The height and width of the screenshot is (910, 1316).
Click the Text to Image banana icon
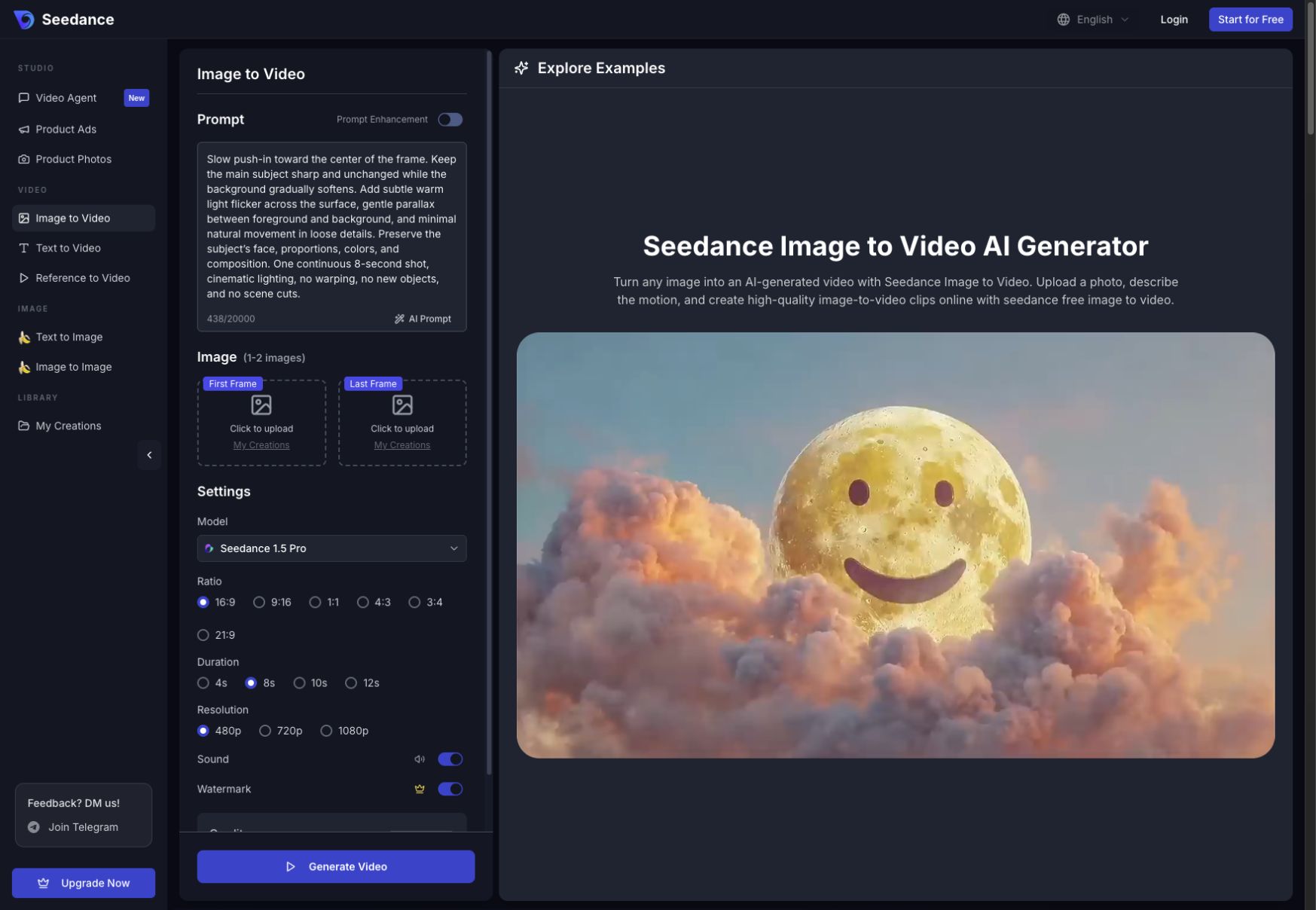tap(24, 337)
